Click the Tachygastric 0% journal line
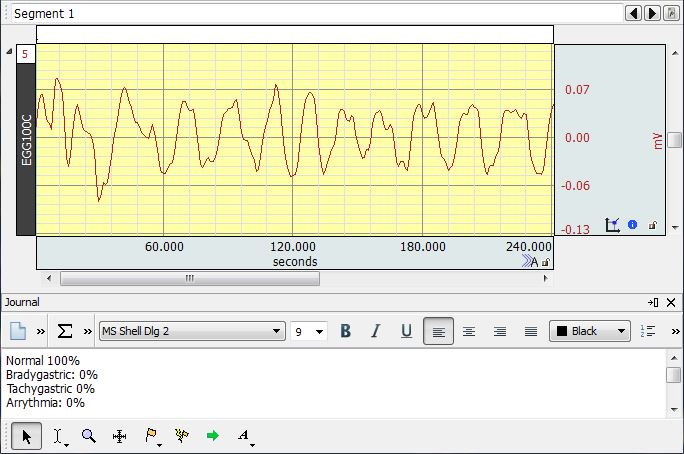 50,389
